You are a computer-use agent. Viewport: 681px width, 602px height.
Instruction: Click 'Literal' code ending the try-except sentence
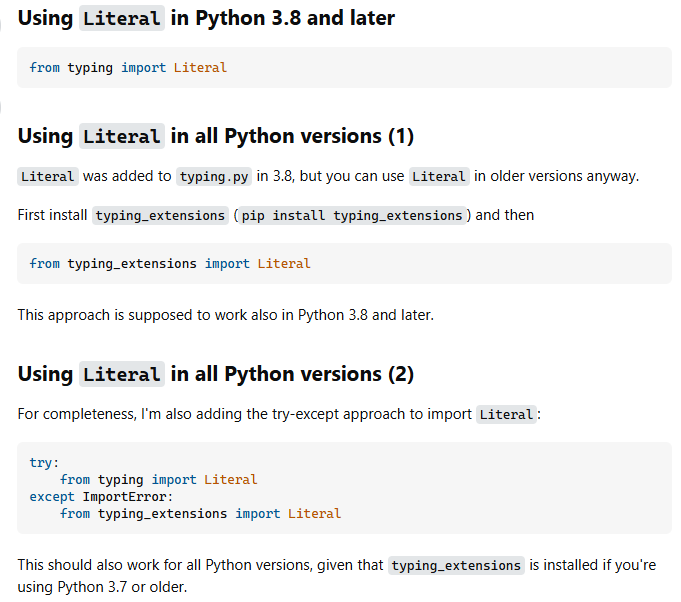(x=507, y=414)
